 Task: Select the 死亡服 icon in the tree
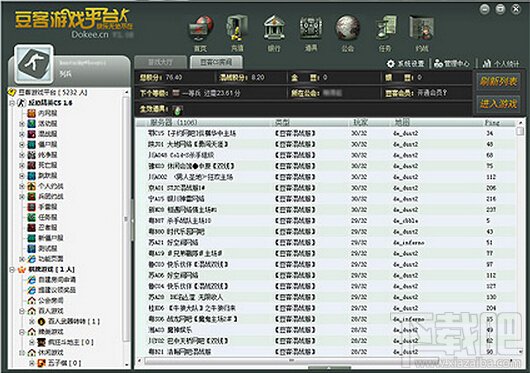[31, 165]
